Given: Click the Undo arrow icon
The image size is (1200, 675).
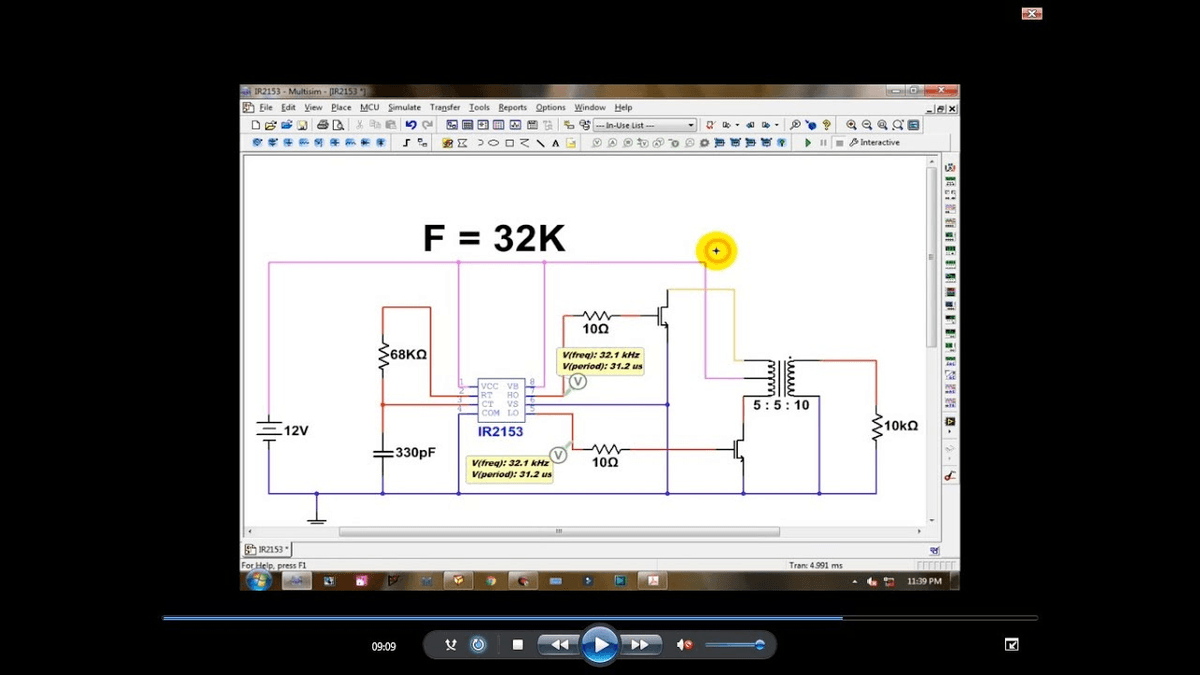Looking at the screenshot, I should (x=411, y=125).
